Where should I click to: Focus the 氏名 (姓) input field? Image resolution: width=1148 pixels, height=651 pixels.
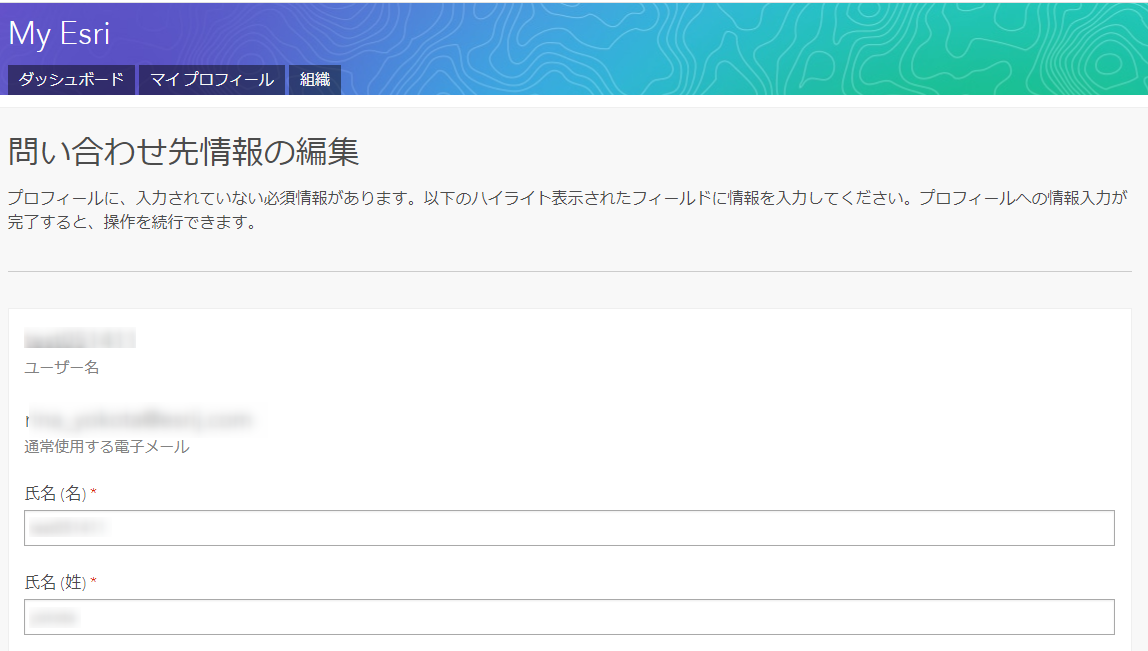point(569,617)
